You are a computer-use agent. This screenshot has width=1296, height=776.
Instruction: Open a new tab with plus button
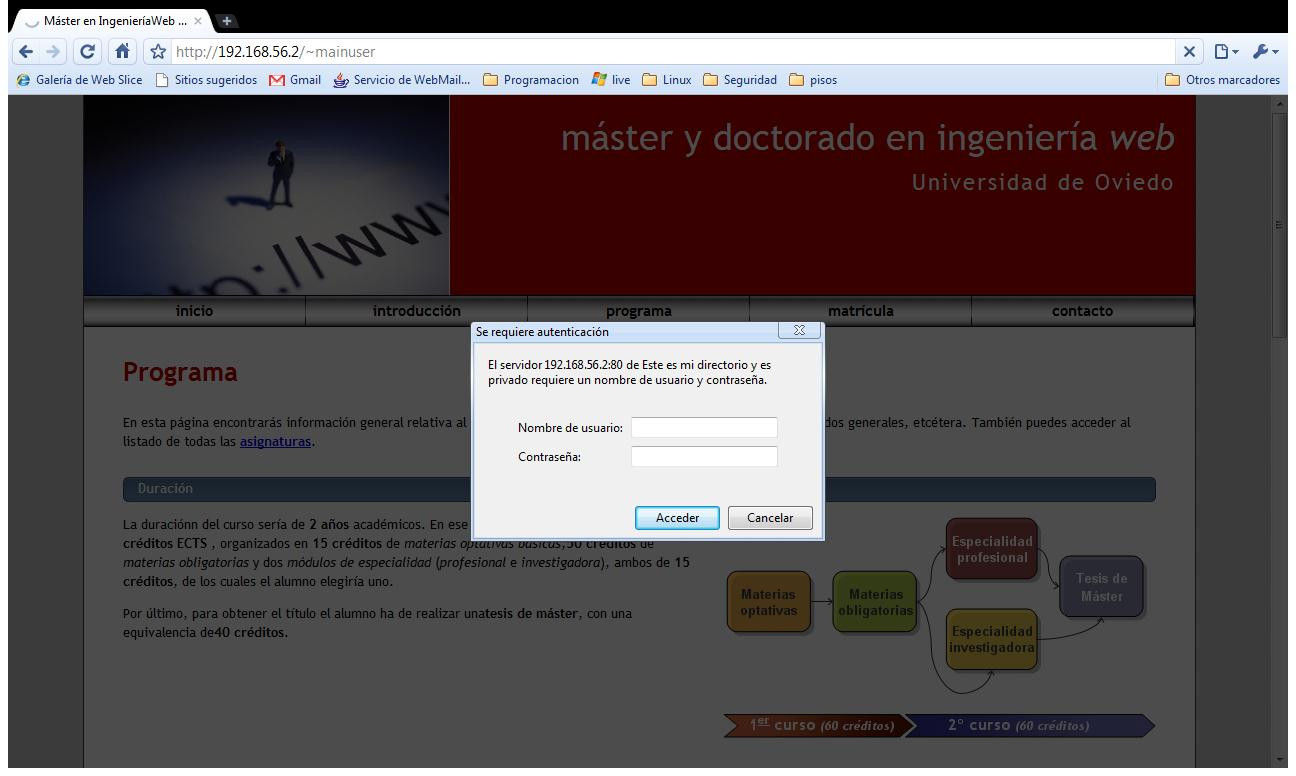pos(227,20)
